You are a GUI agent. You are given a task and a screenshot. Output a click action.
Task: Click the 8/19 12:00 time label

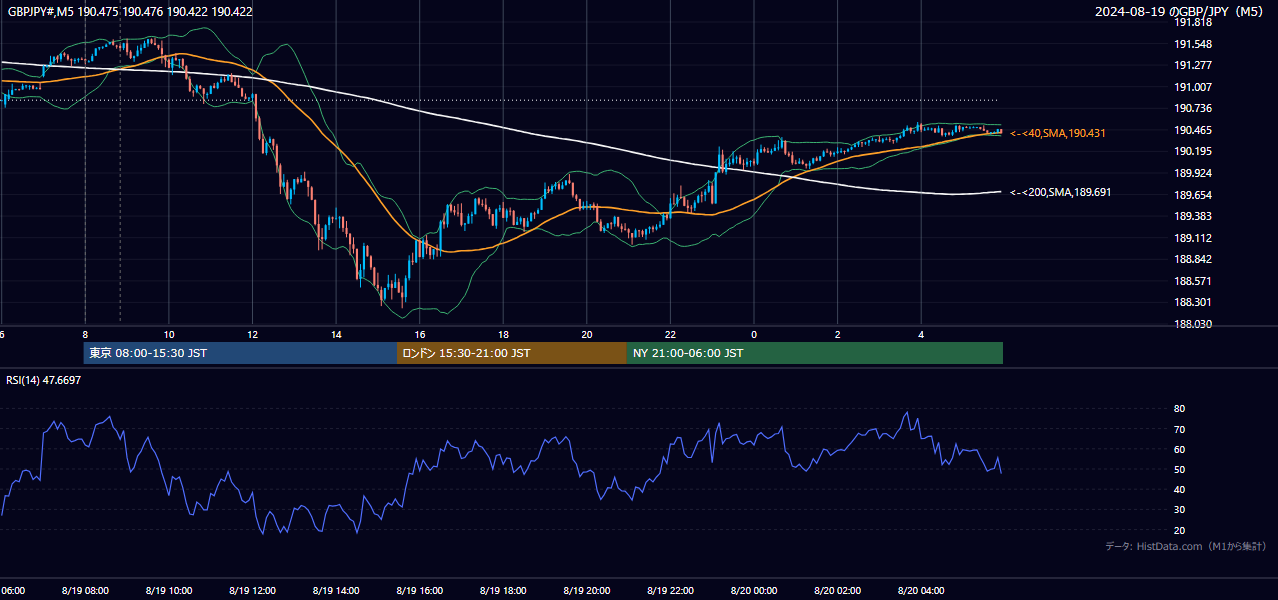click(x=252, y=591)
